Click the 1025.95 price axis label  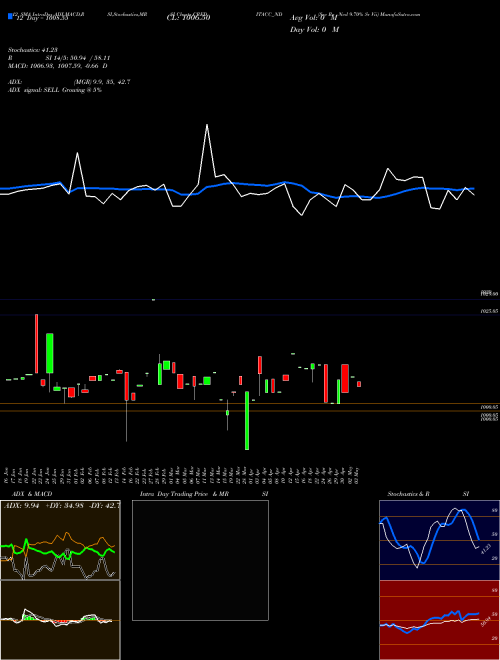490,311
